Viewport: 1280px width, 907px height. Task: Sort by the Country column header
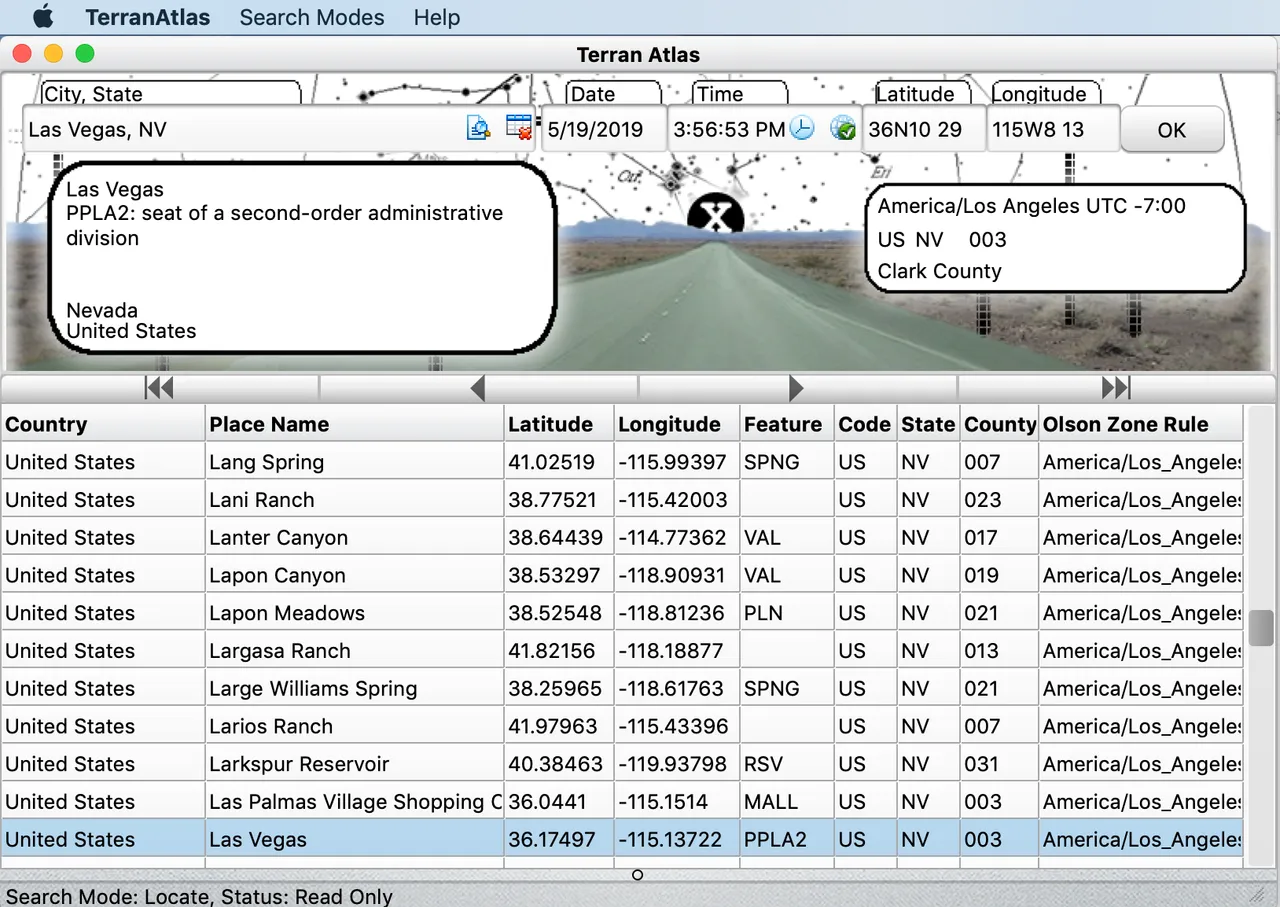tap(103, 424)
